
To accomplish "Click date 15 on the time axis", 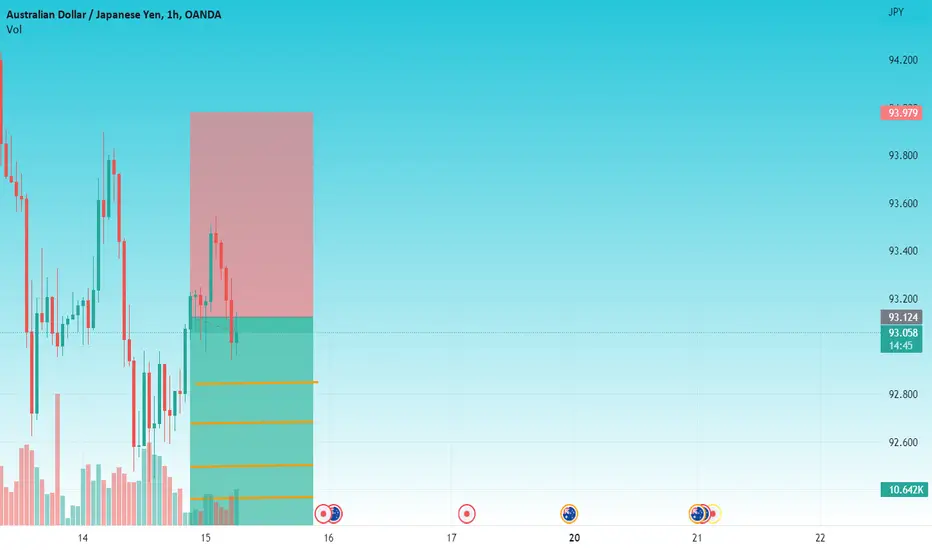I will point(206,538).
